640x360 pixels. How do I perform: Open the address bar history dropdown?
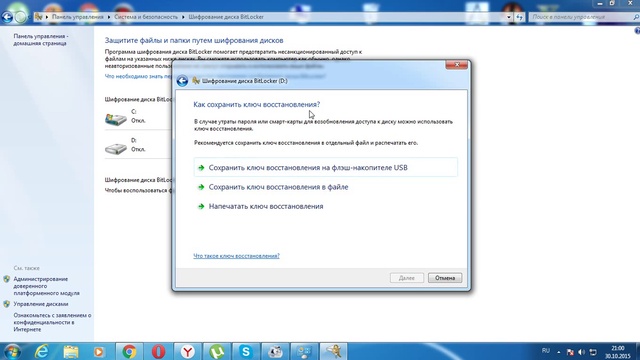[x=509, y=17]
